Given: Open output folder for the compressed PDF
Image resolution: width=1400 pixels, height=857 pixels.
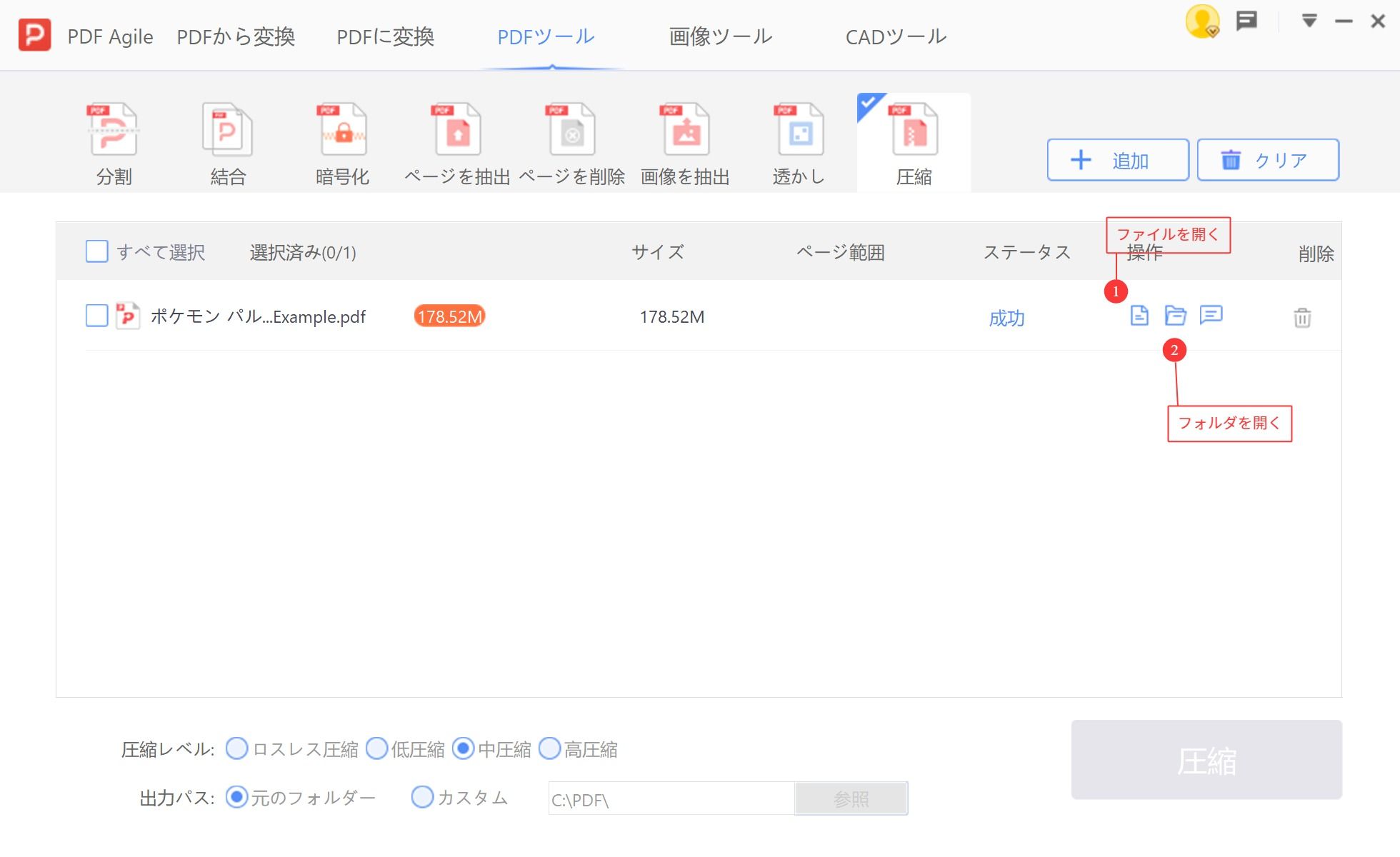Looking at the screenshot, I should coord(1176,316).
